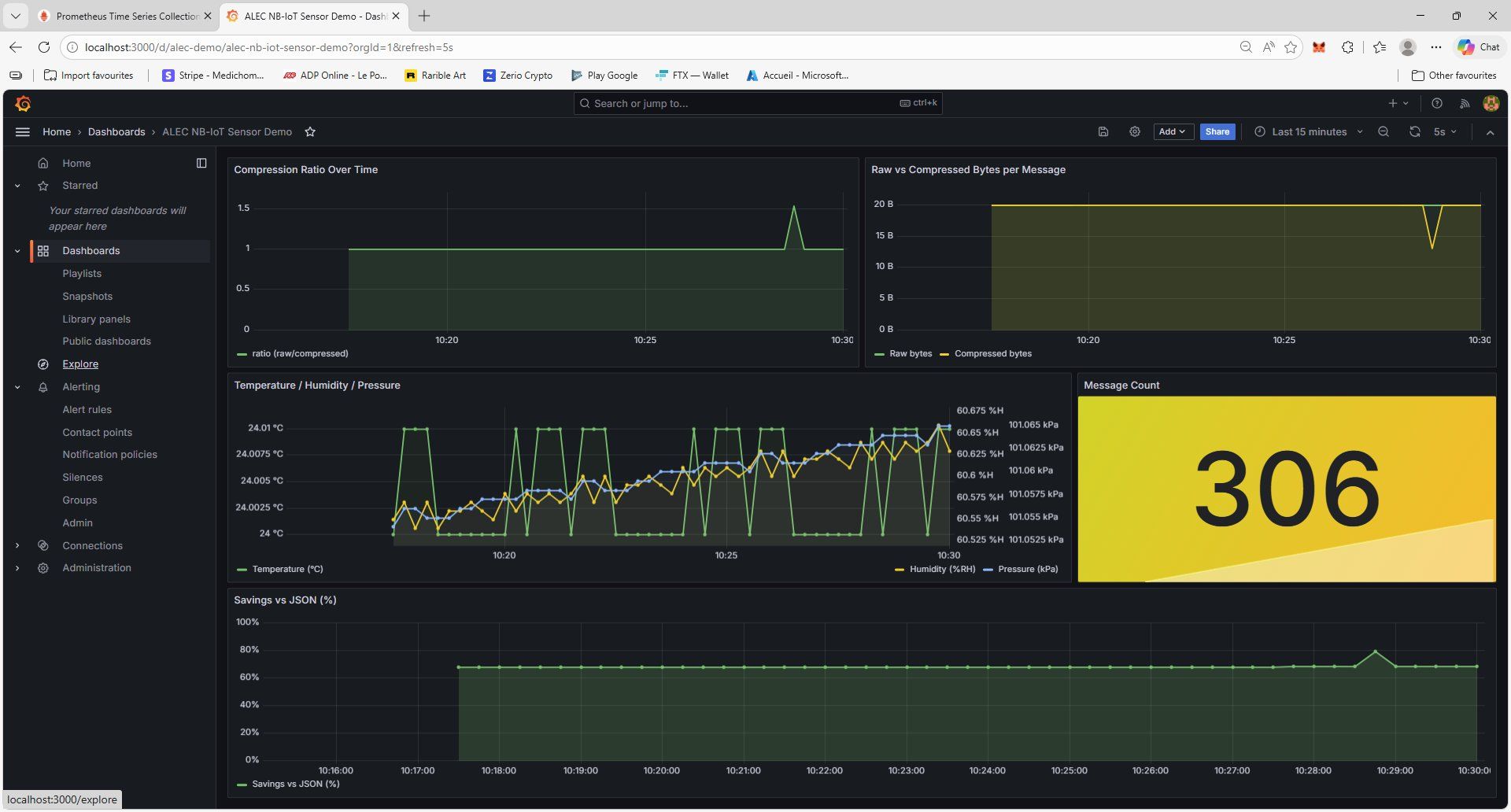Toggle Compressed bytes series in legend
This screenshot has height=812, width=1511.
click(992, 354)
